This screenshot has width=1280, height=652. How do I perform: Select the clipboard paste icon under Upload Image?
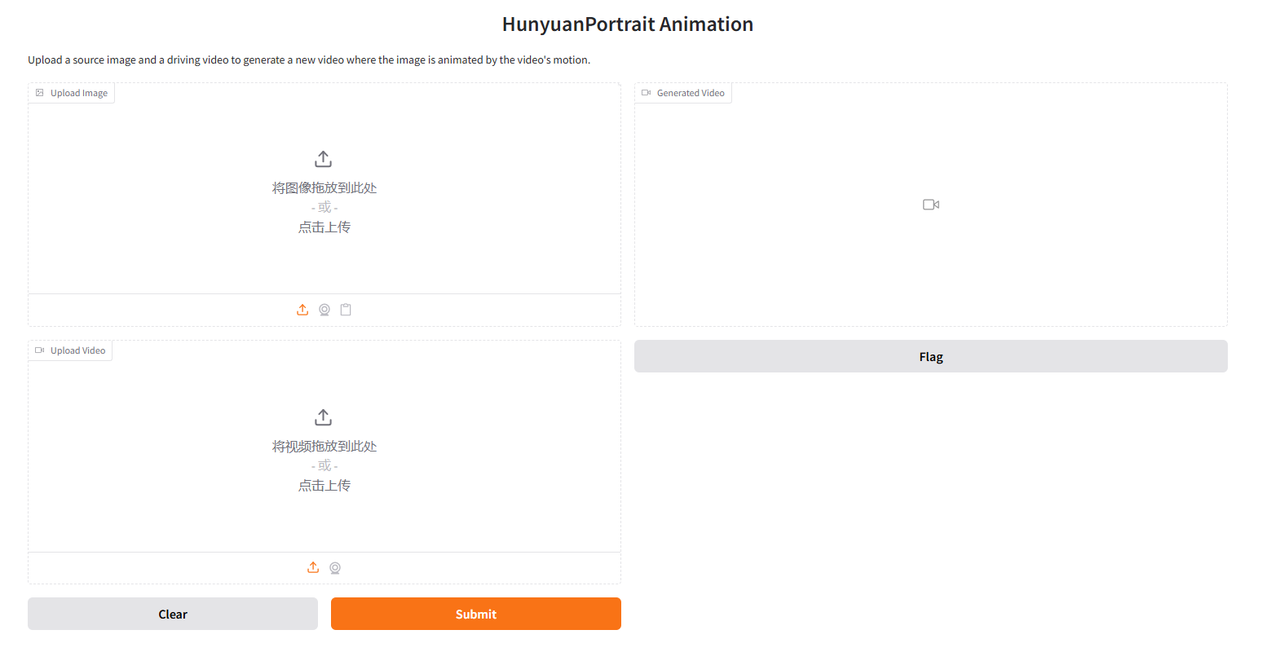pos(346,310)
